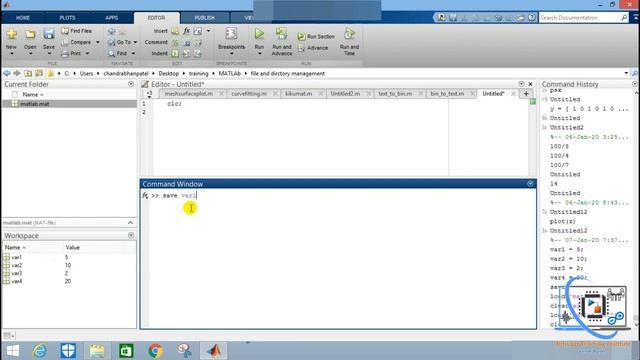Screen dimensions: 640x360
Task: Click the Print icon
Action: pyautogui.click(x=65, y=53)
